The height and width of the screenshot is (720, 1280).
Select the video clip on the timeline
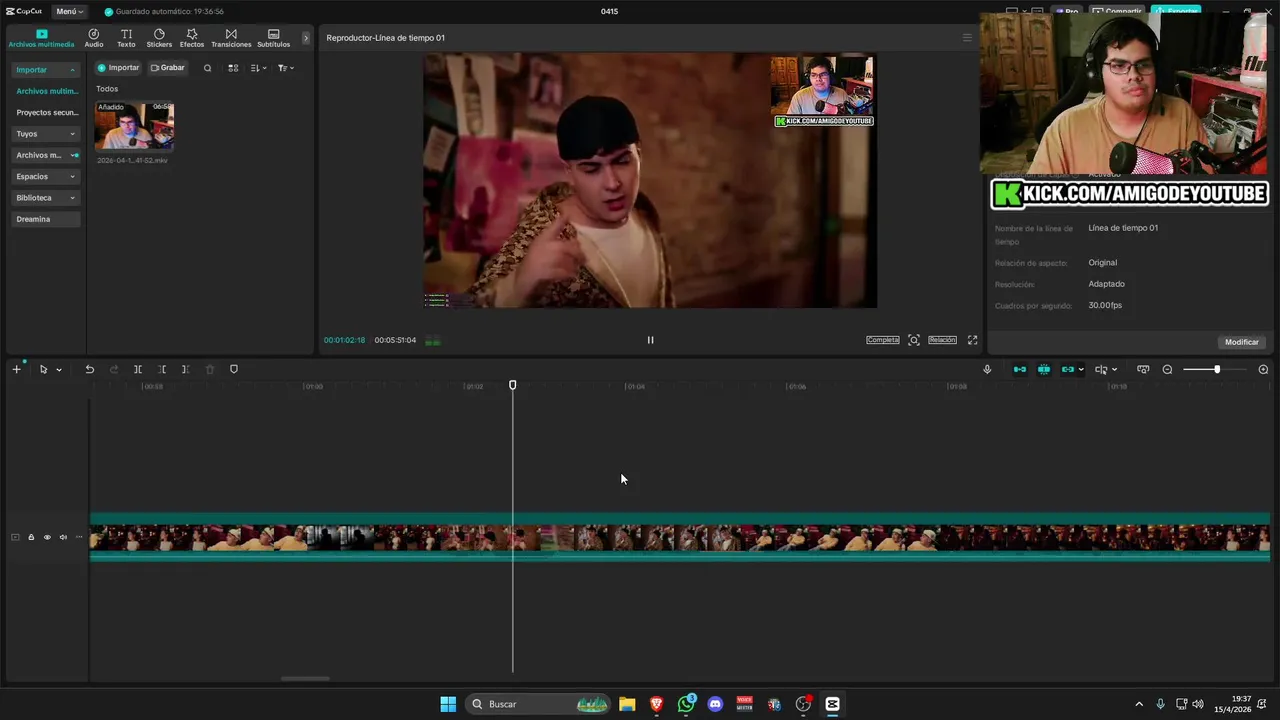tap(680, 537)
